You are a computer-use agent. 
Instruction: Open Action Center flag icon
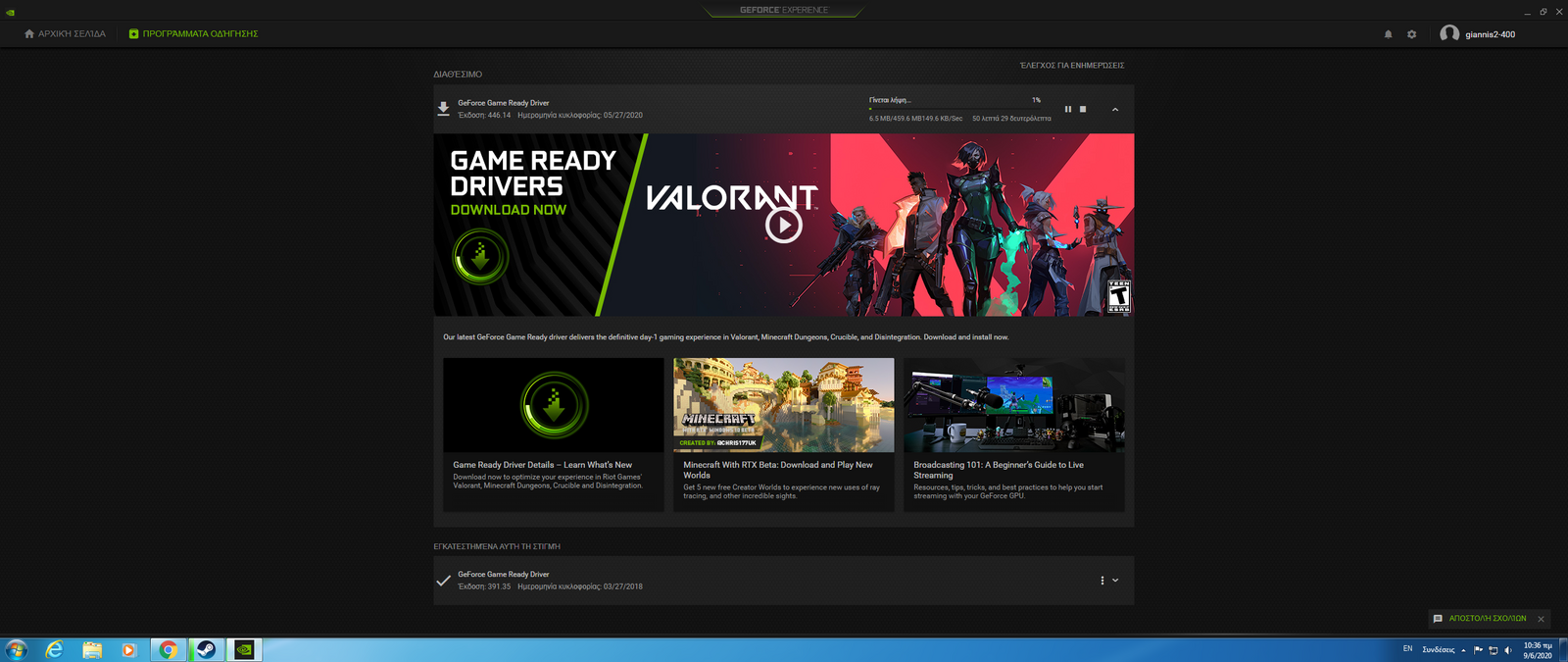coord(1478,650)
